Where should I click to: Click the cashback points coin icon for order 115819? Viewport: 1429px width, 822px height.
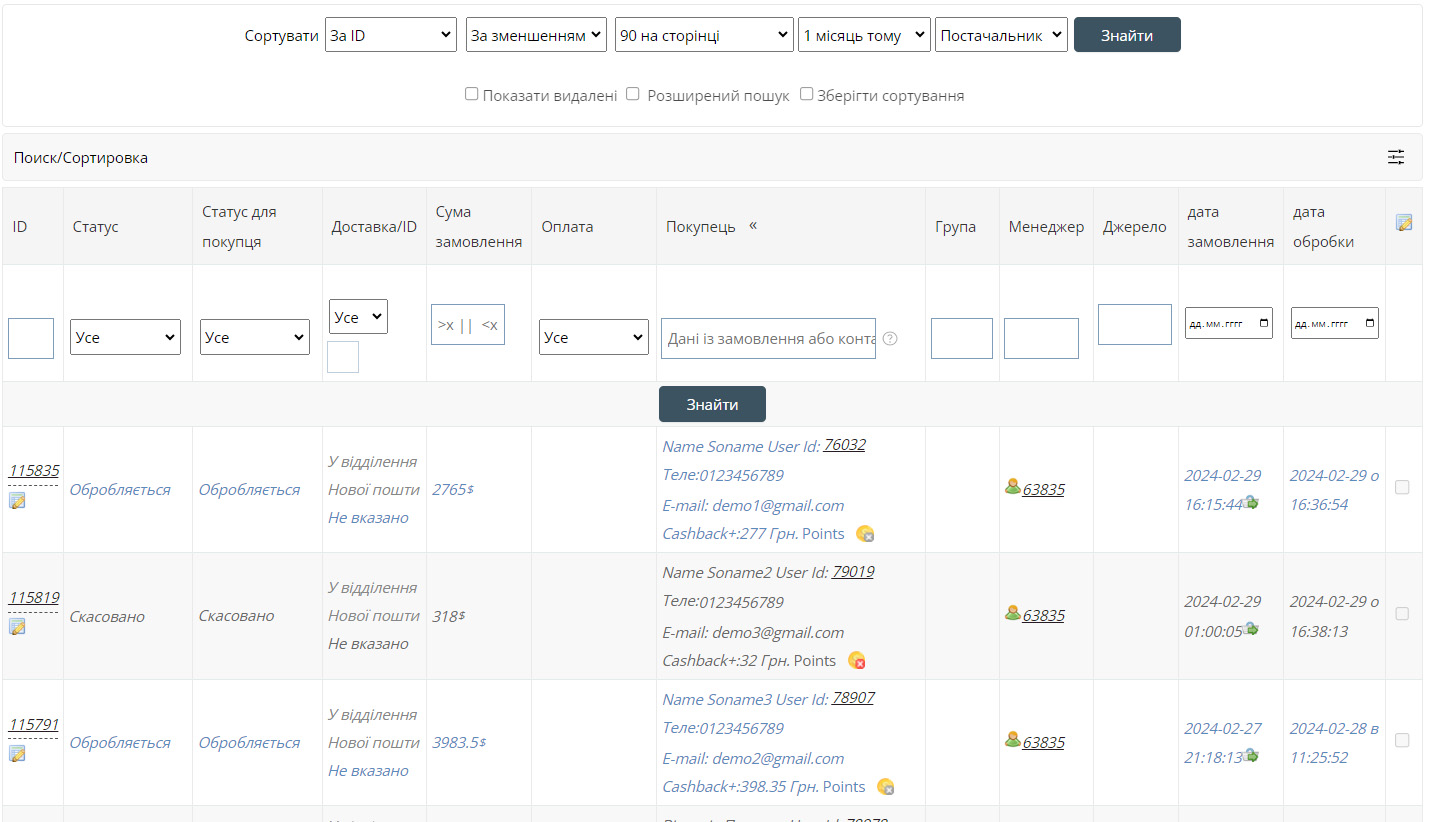[856, 660]
